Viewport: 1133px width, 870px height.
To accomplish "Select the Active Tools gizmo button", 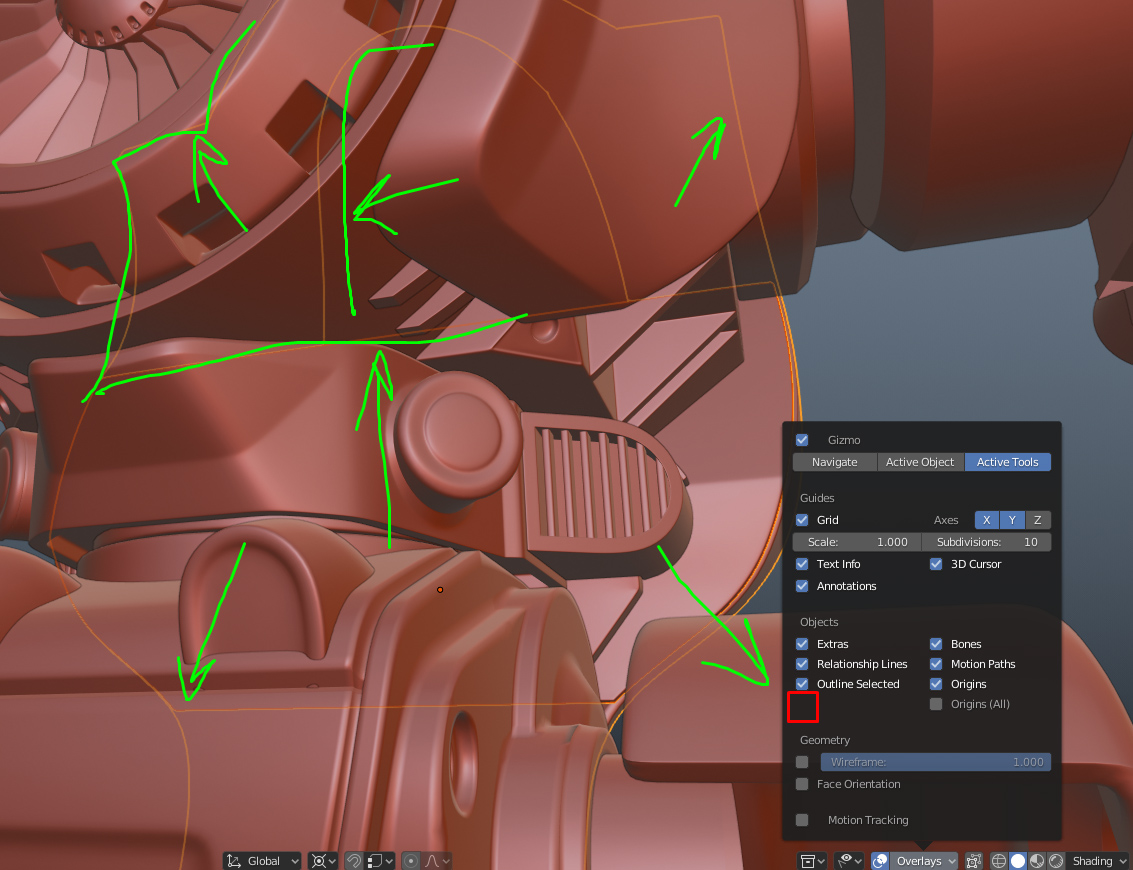I will coord(1008,462).
